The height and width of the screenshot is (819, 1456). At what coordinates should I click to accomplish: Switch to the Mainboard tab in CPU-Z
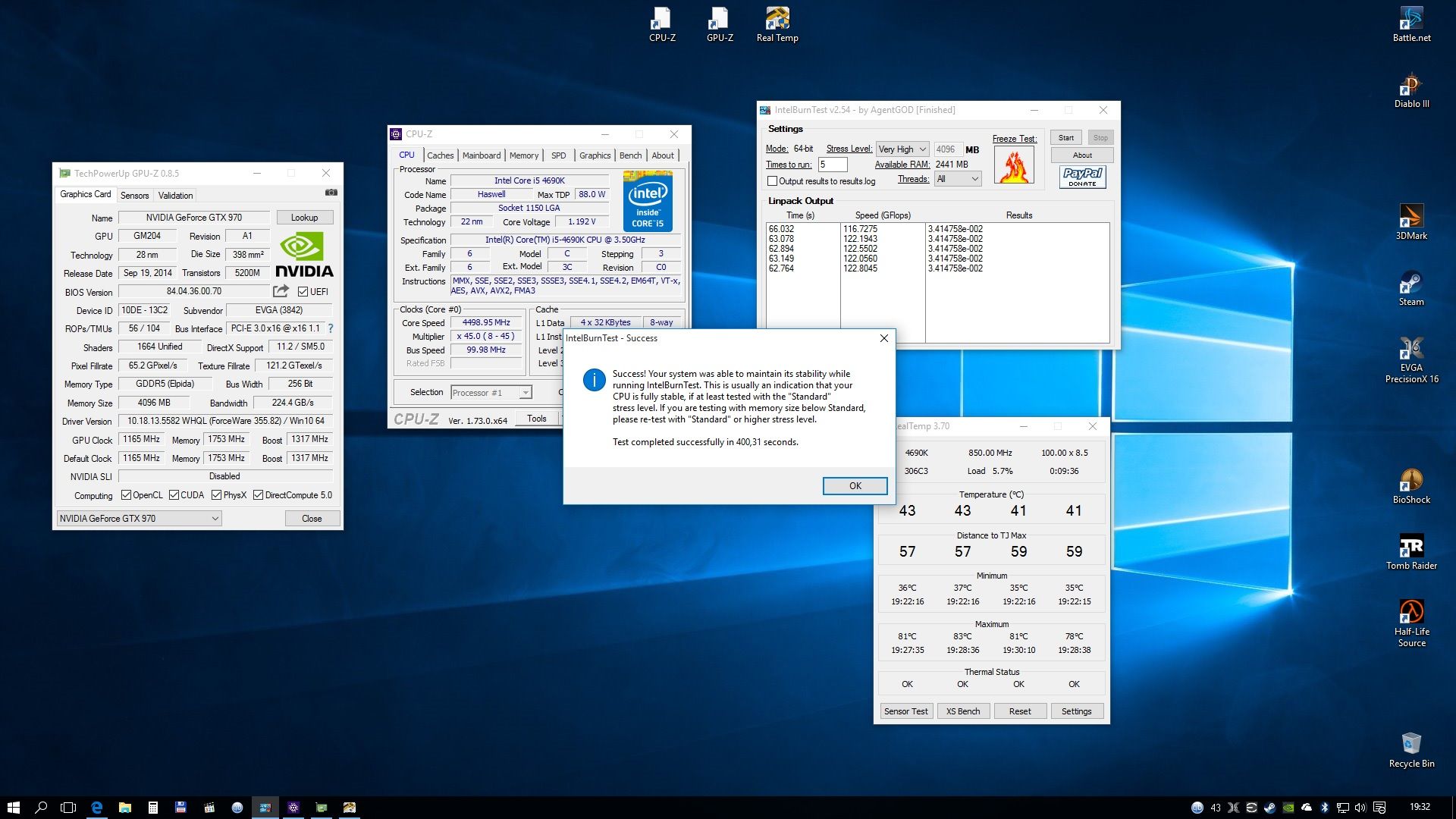(482, 155)
